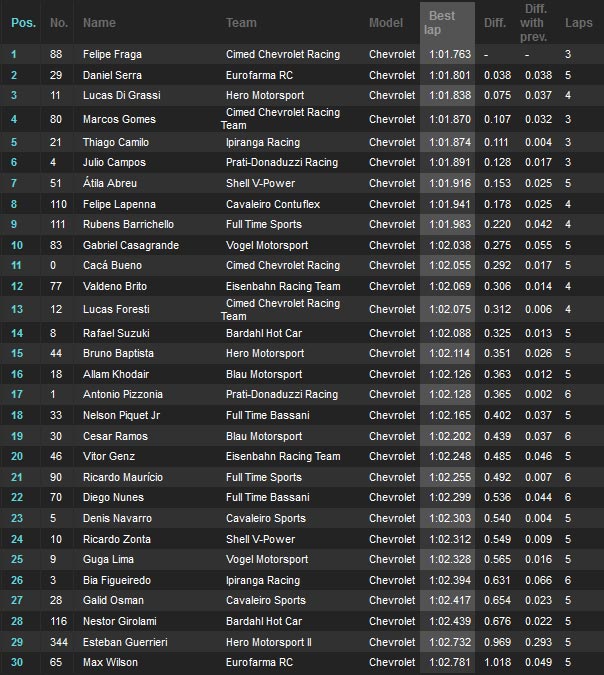Image resolution: width=604 pixels, height=675 pixels.
Task: Select driver name Lucas Foresti
Action: (x=116, y=310)
